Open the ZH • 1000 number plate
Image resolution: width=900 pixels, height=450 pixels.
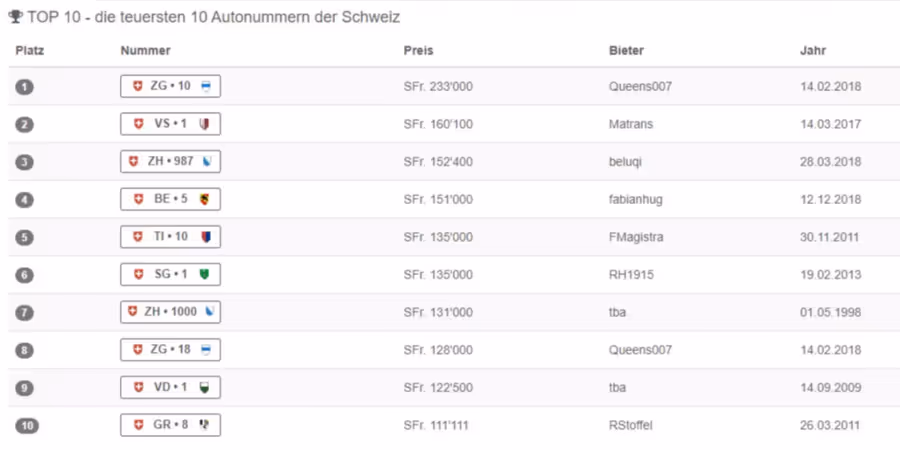tap(170, 312)
